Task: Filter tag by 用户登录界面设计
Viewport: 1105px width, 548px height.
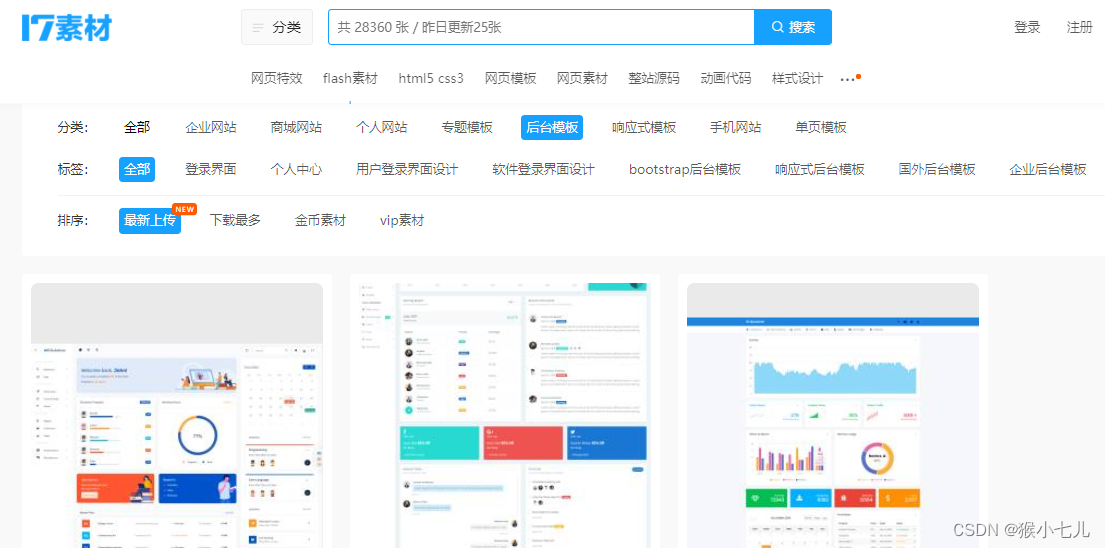Action: coord(407,170)
